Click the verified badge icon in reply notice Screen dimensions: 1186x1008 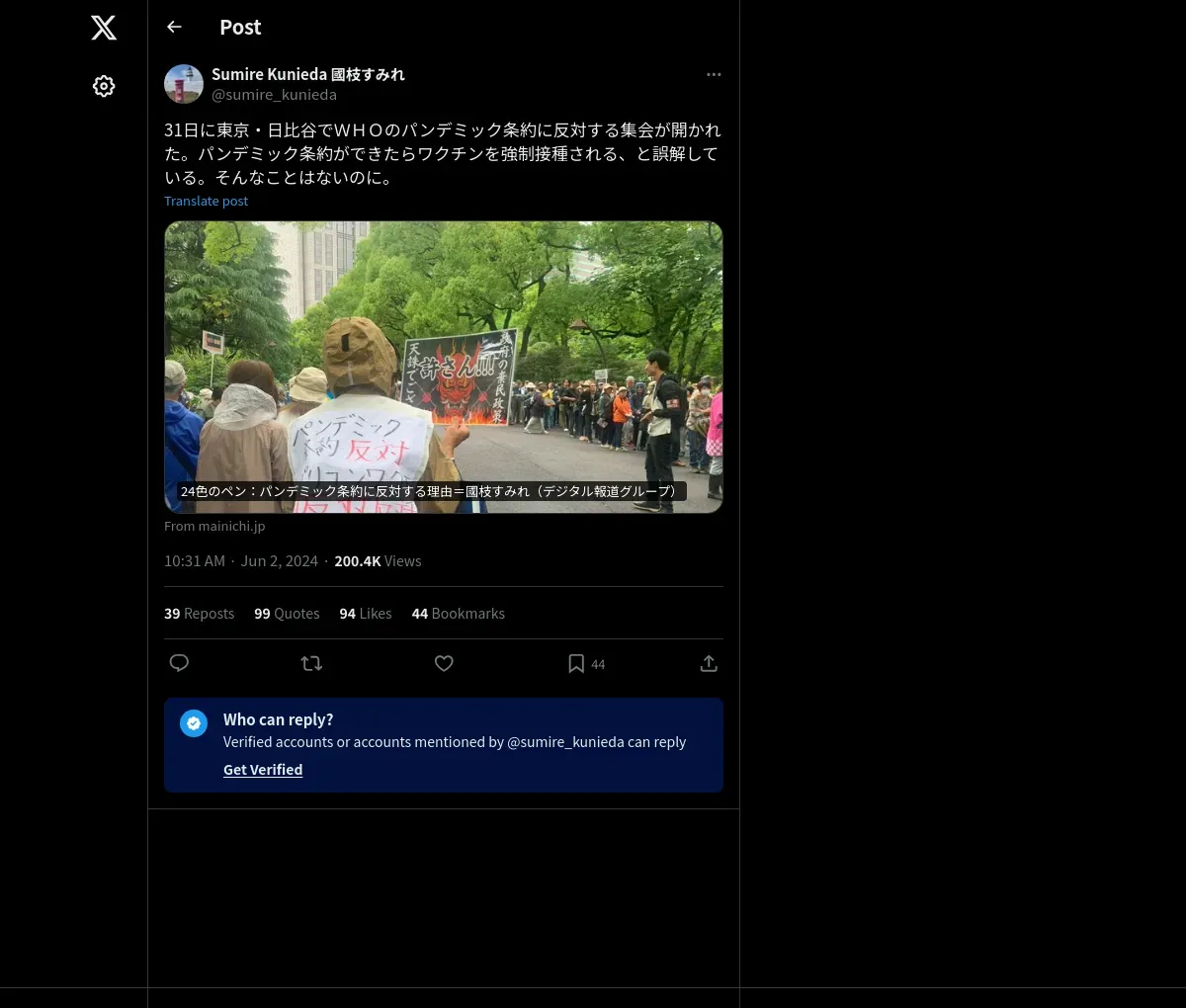194,723
